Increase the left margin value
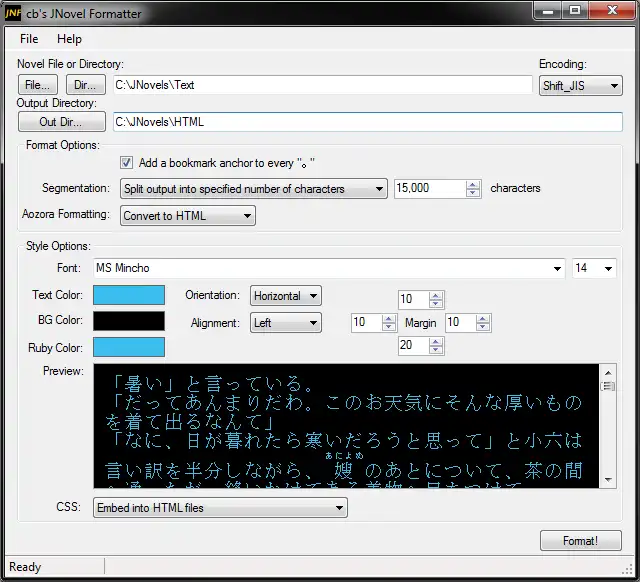 [x=389, y=319]
